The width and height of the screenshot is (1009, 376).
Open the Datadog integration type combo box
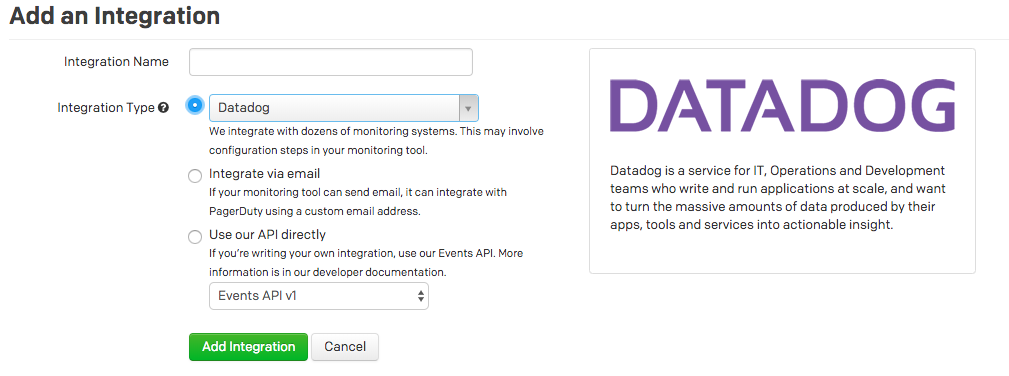(344, 108)
